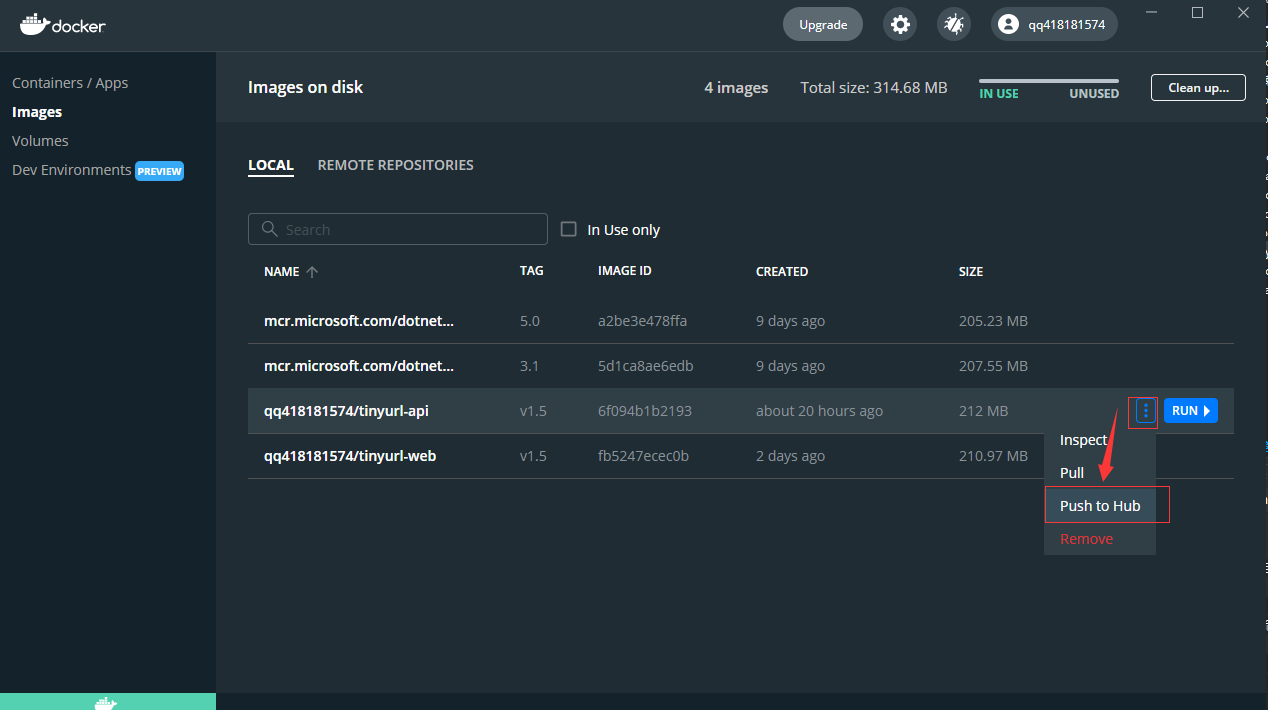Click image ID 5d1ca8ae6edb
Image resolution: width=1268 pixels, height=710 pixels.
click(x=645, y=366)
